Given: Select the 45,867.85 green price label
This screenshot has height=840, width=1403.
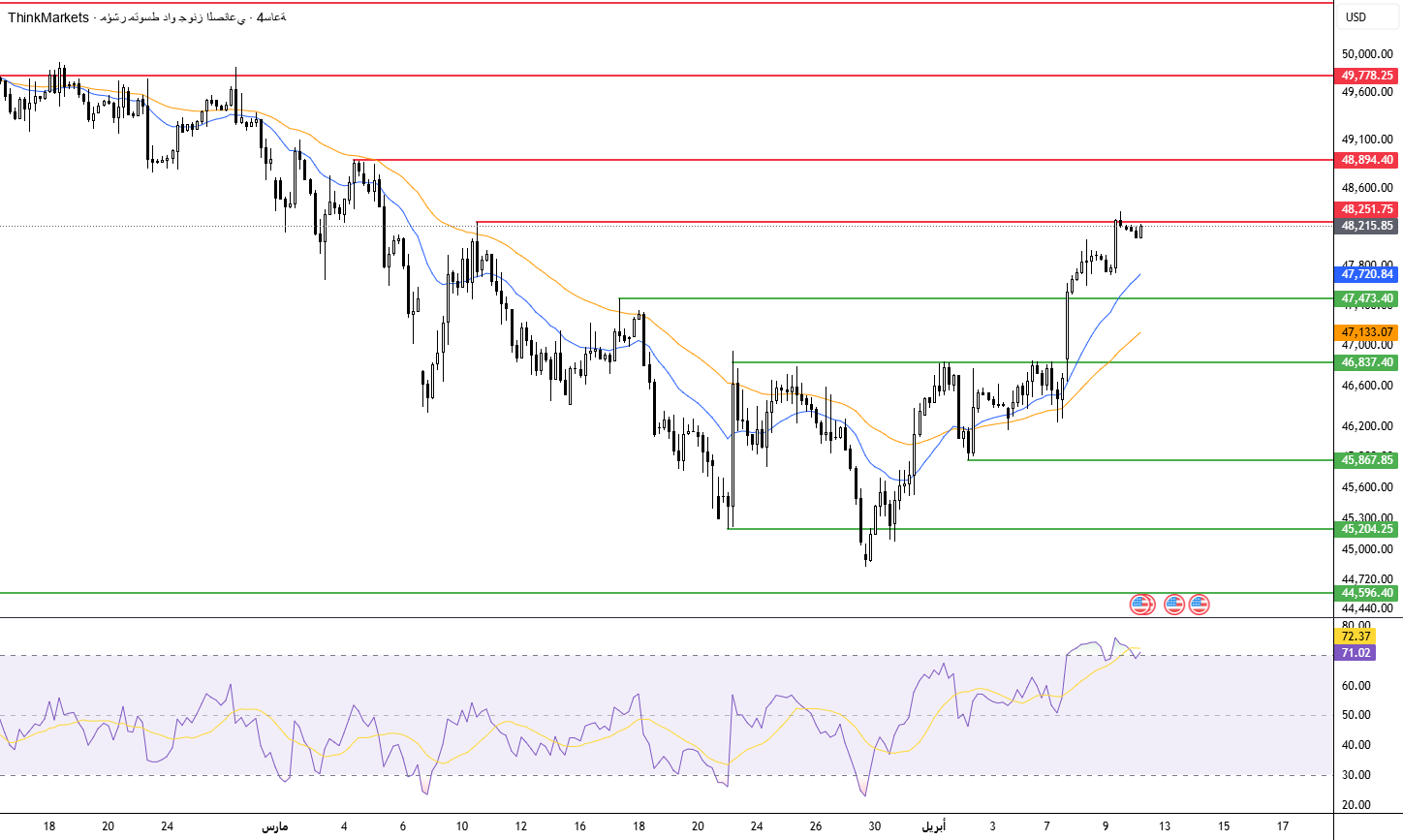Looking at the screenshot, I should pyautogui.click(x=1367, y=460).
